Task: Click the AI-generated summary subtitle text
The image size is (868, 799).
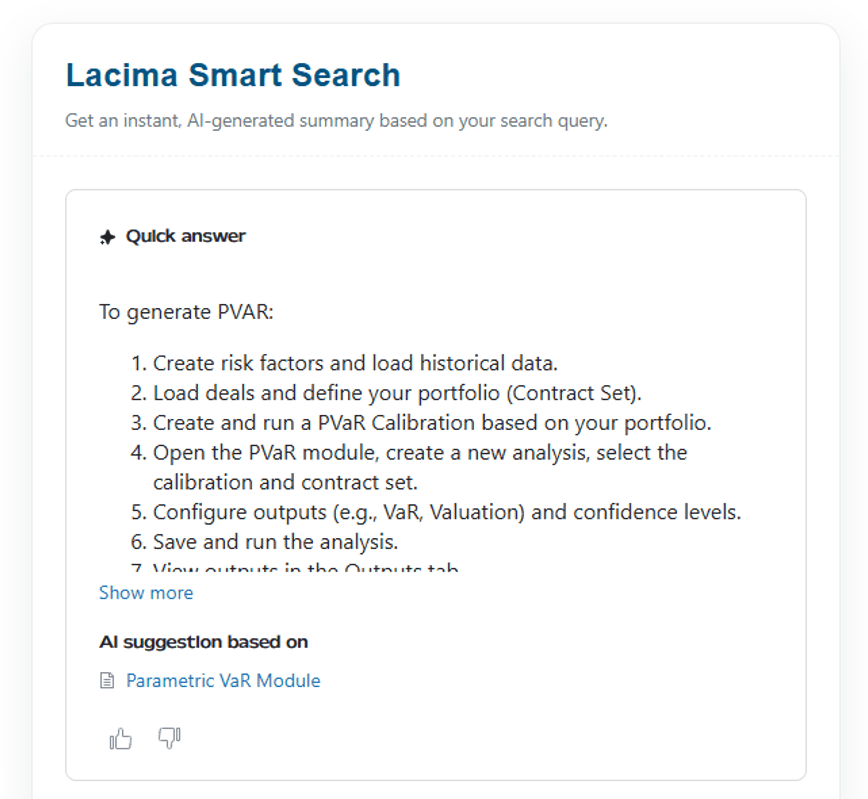Action: tap(336, 121)
